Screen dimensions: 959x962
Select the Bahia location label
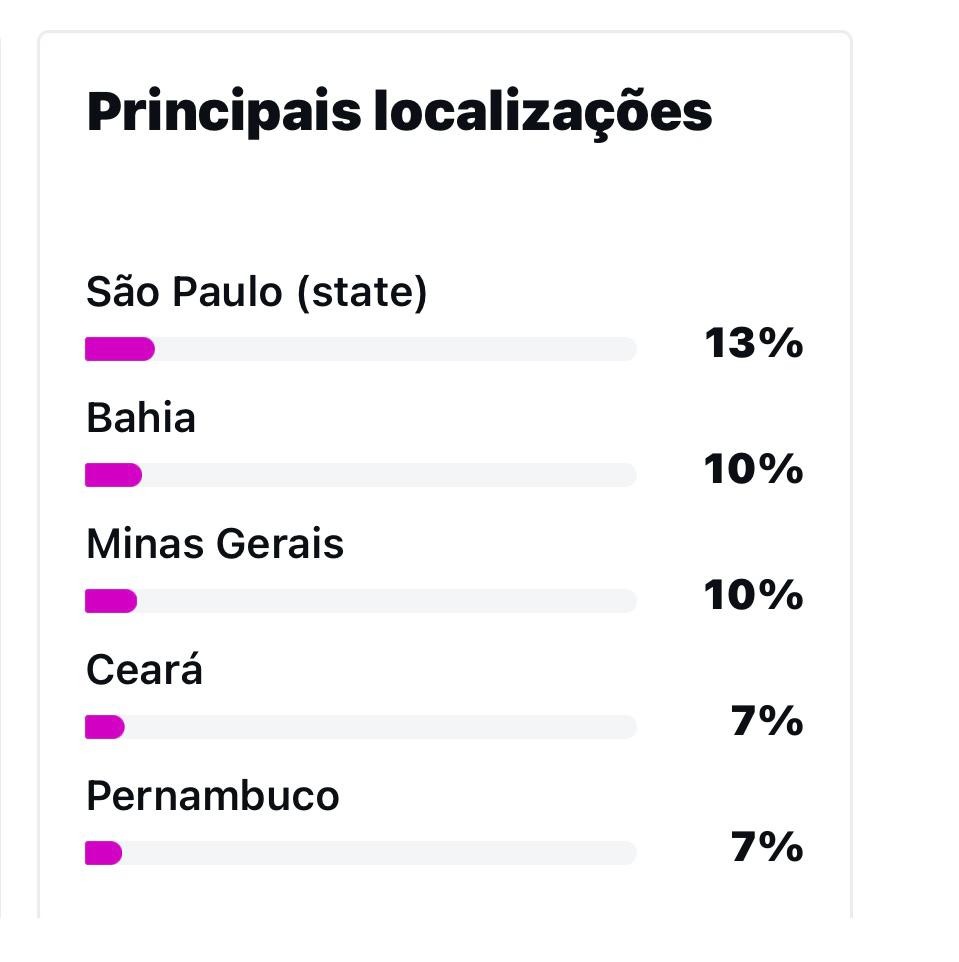pyautogui.click(x=141, y=418)
